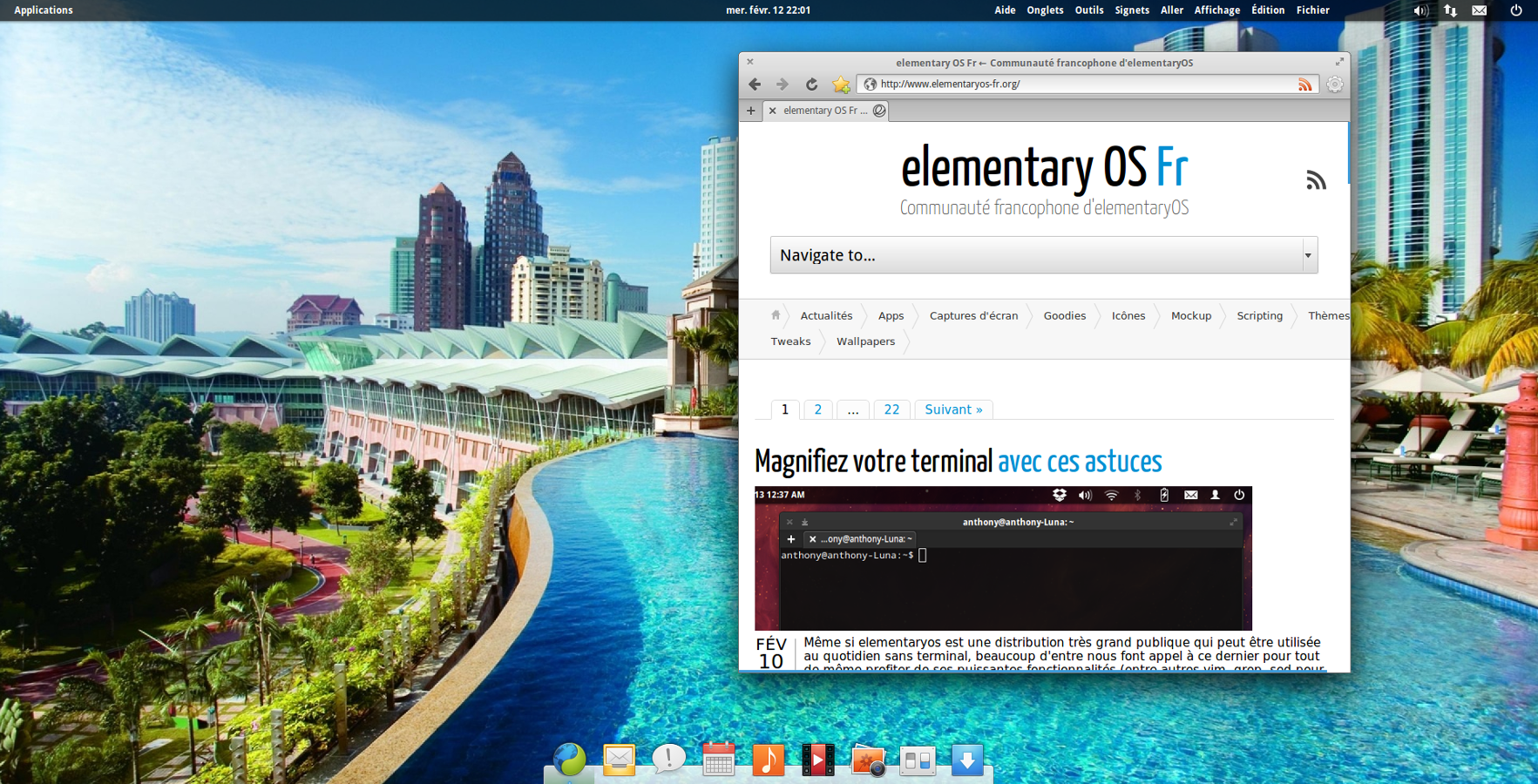Open the Apps section
The height and width of the screenshot is (784, 1538).
point(891,316)
